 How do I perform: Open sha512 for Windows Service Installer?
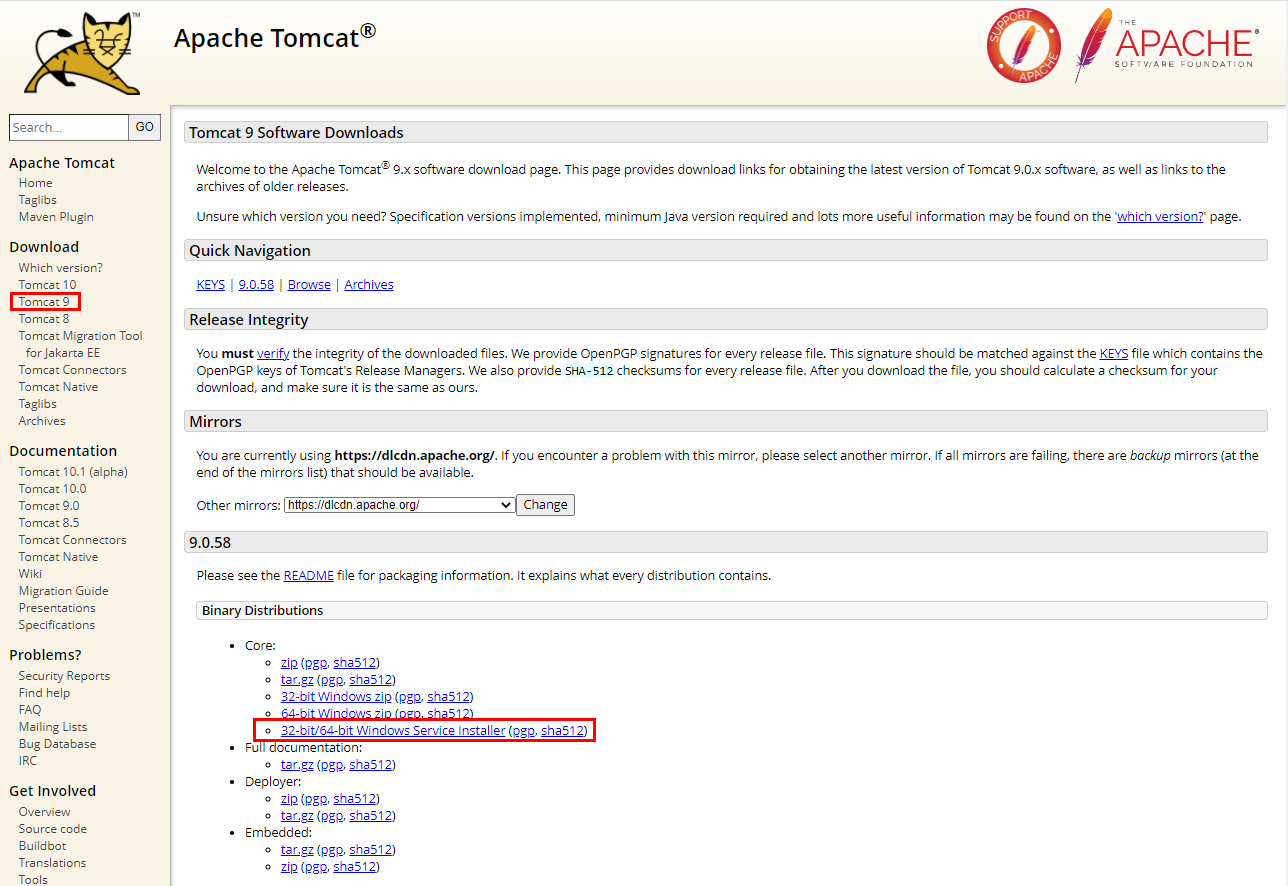[562, 731]
